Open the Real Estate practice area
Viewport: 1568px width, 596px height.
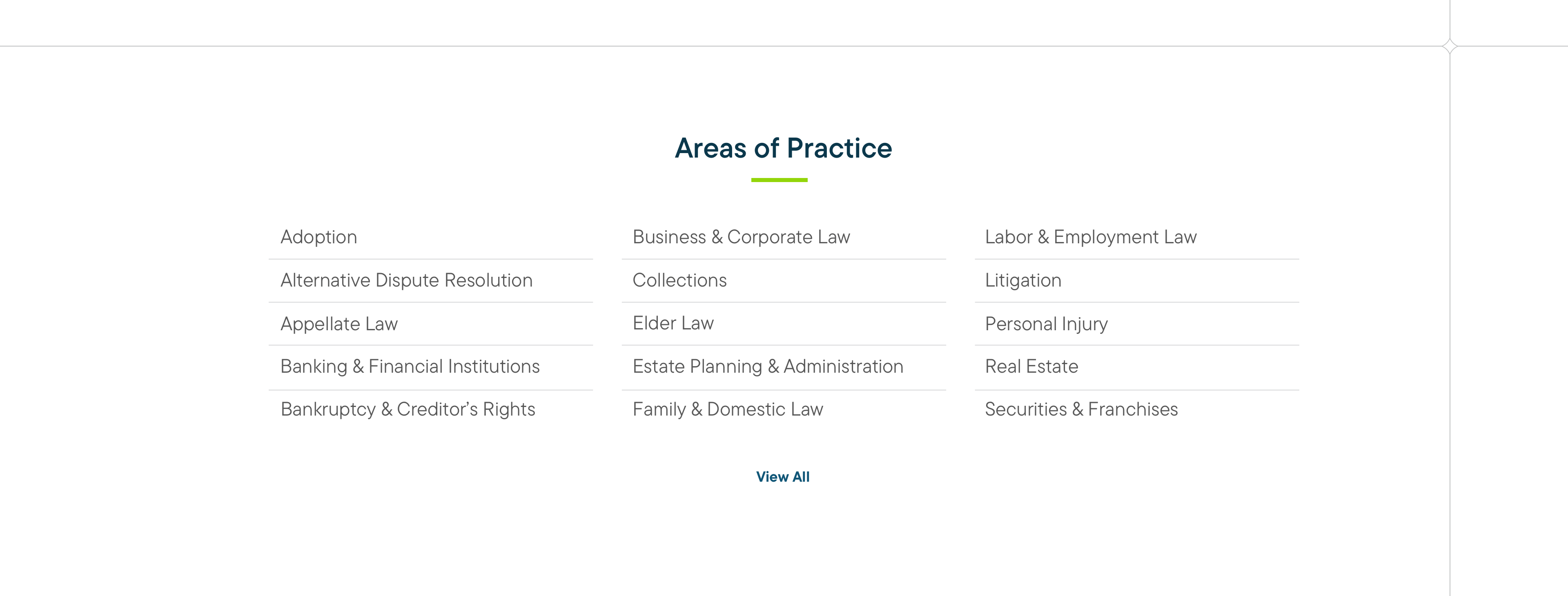tap(1031, 367)
